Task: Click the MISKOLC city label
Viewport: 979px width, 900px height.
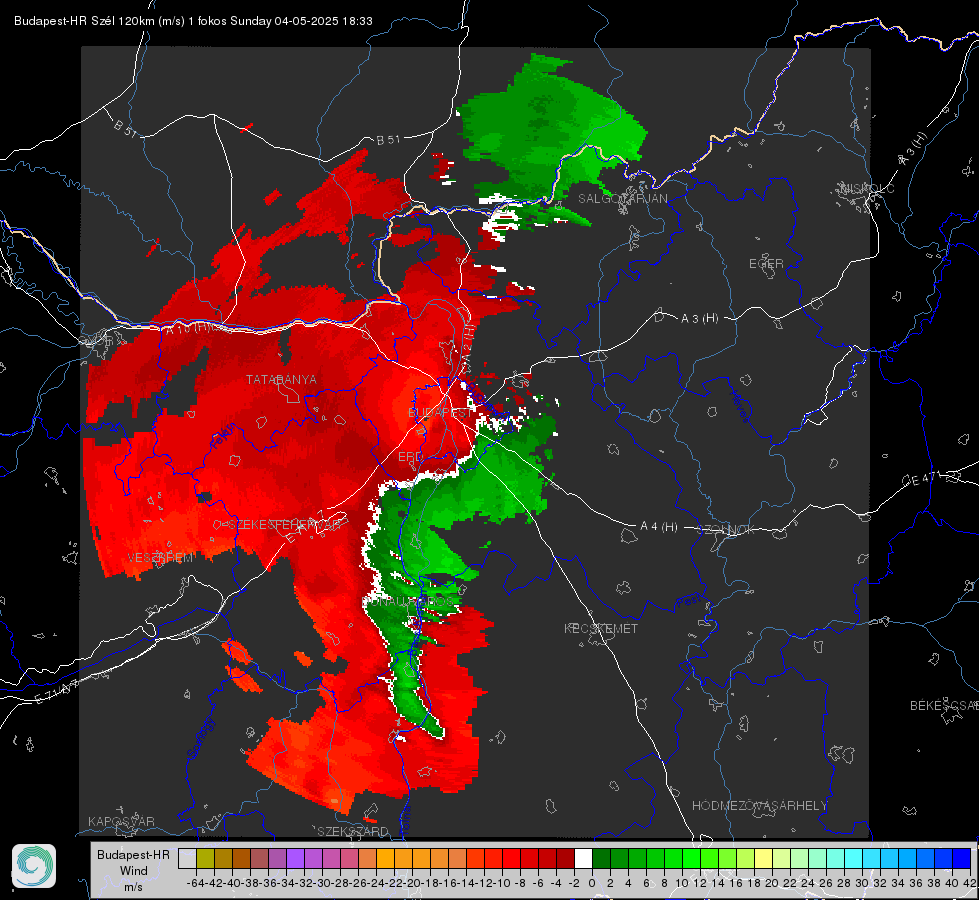Action: coord(867,188)
